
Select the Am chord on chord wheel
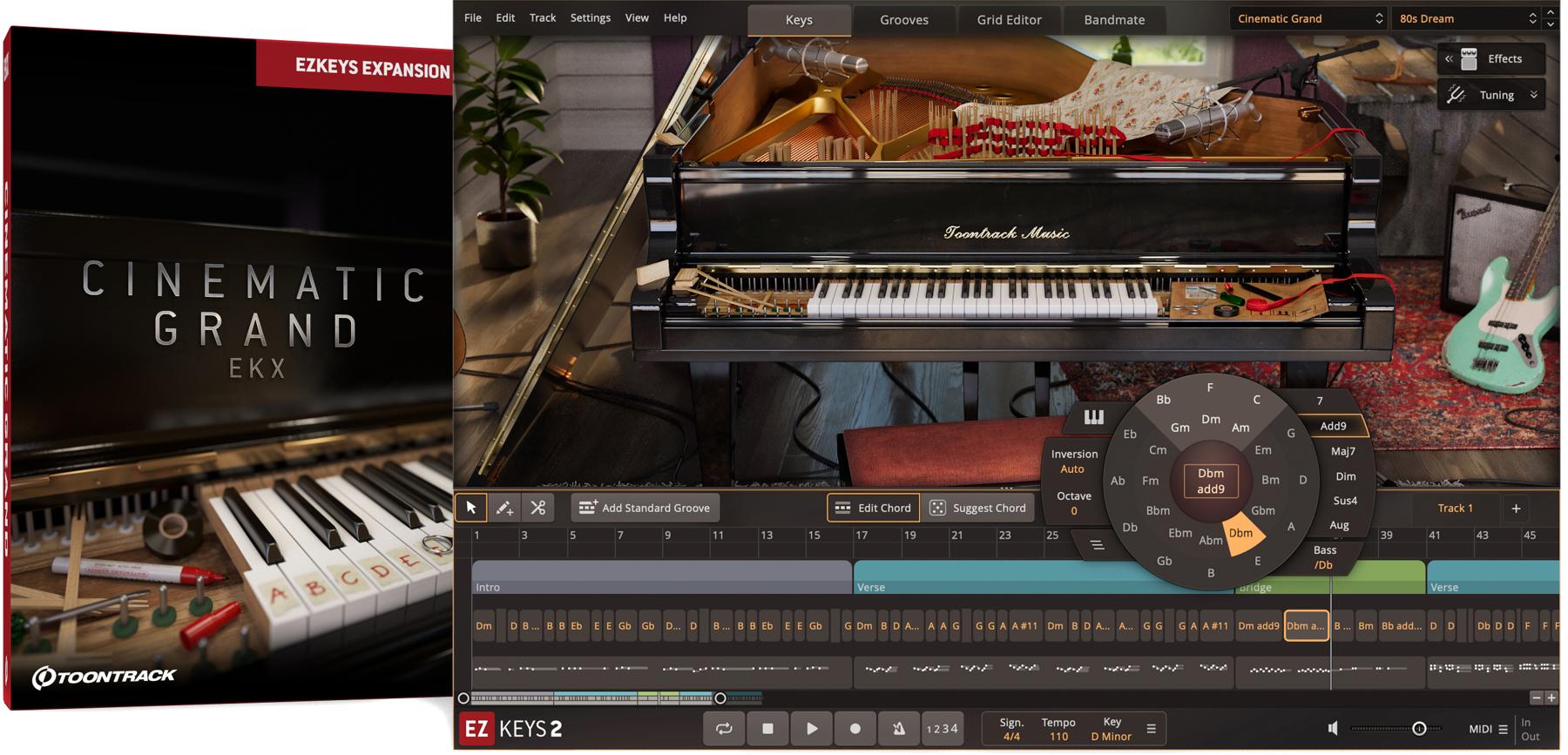(x=1240, y=428)
